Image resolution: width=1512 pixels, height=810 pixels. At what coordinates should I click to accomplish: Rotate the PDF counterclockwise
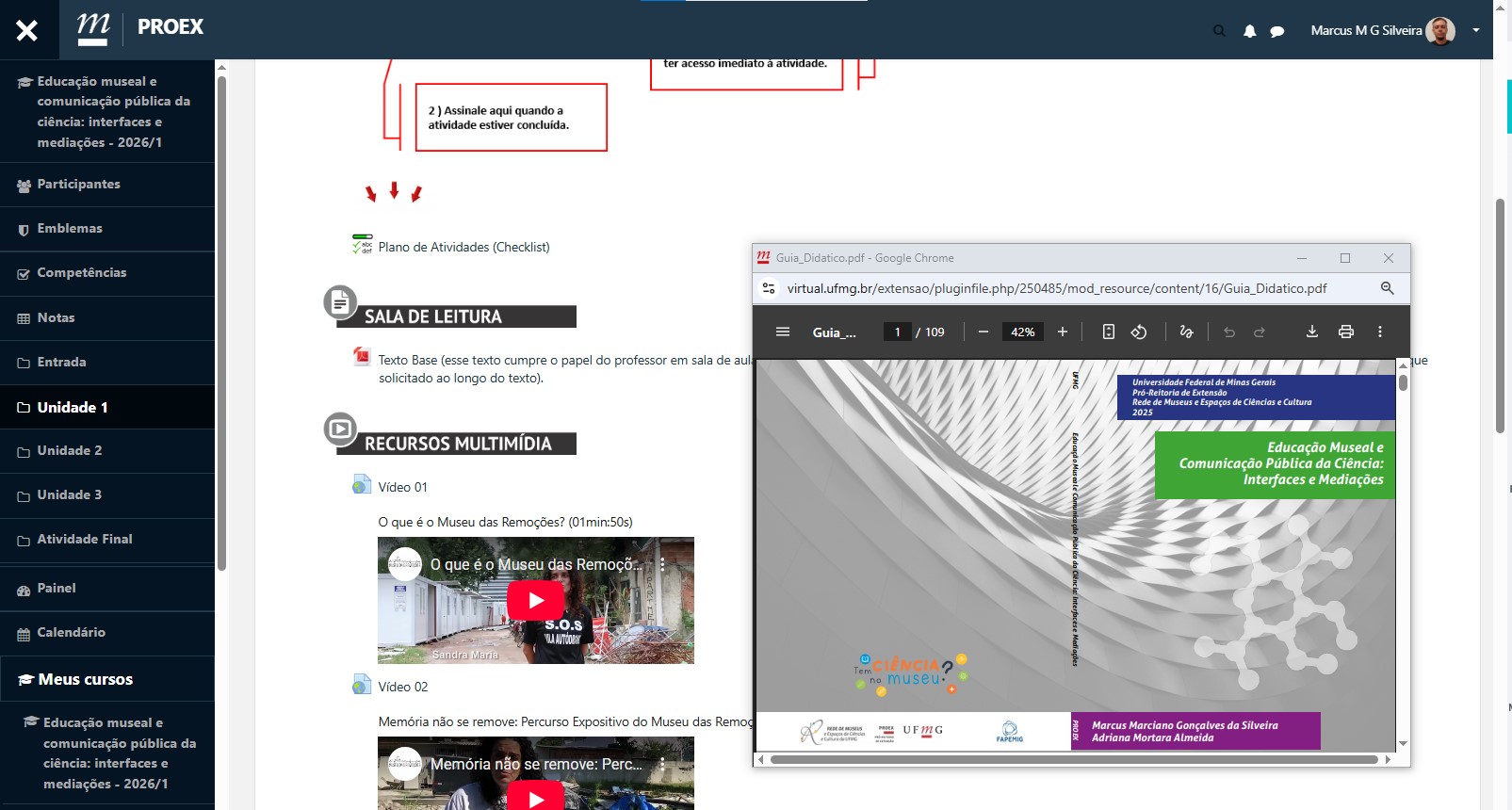[x=1139, y=332]
